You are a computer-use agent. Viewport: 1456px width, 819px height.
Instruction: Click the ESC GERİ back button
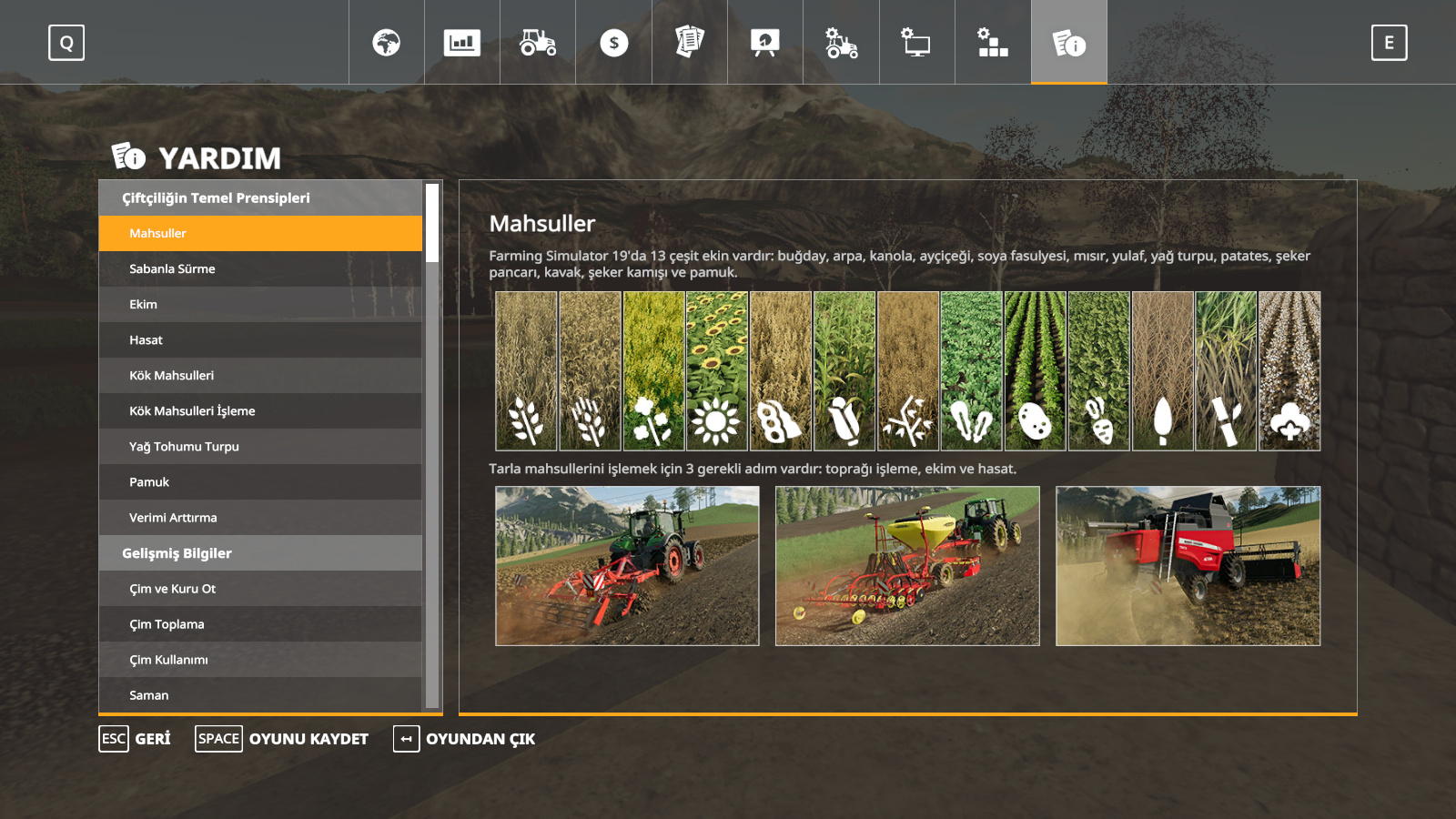(135, 739)
